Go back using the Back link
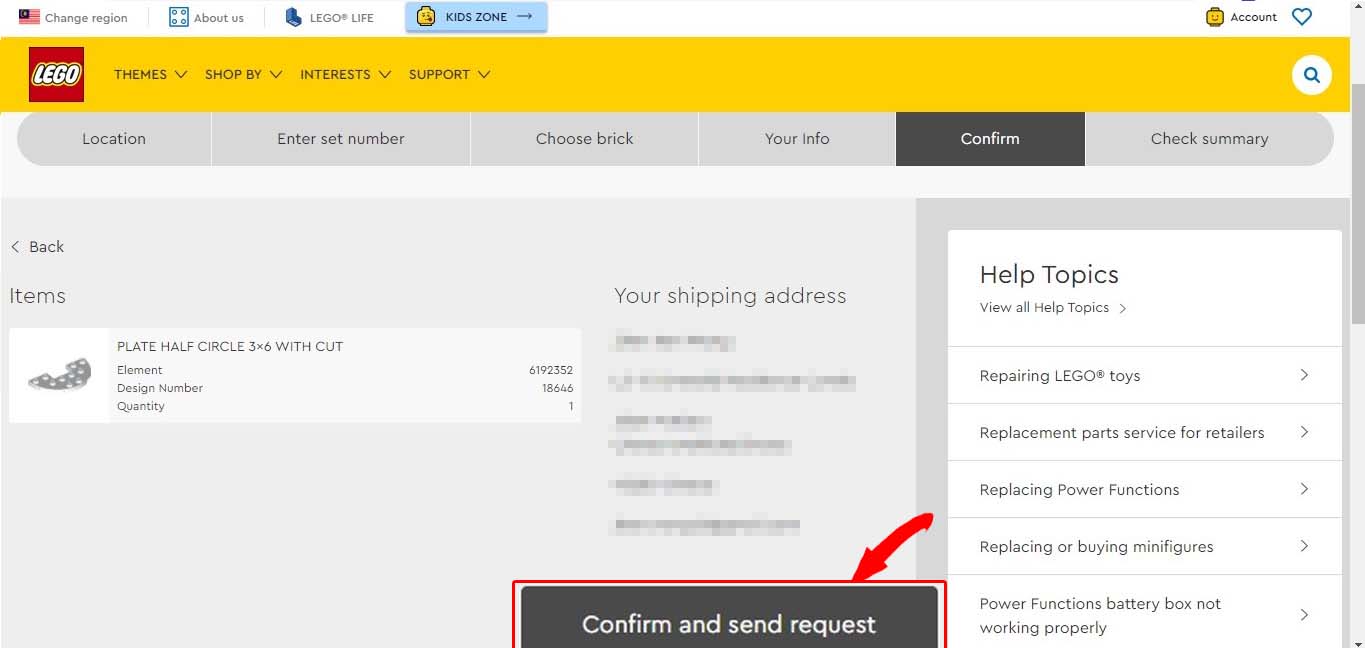This screenshot has width=1365, height=648. point(38,247)
